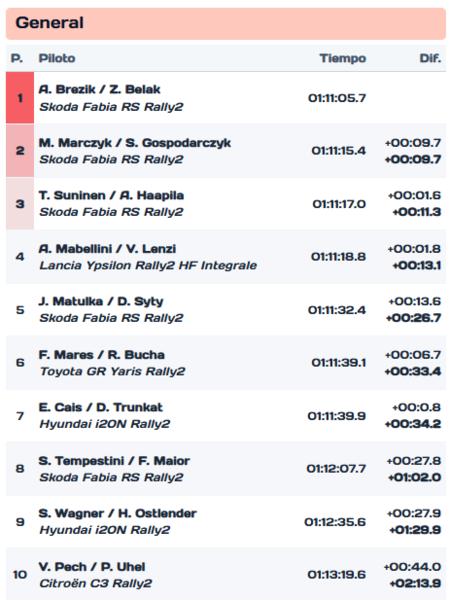
Task: Select the Tiempo column header
Action: [x=343, y=59]
